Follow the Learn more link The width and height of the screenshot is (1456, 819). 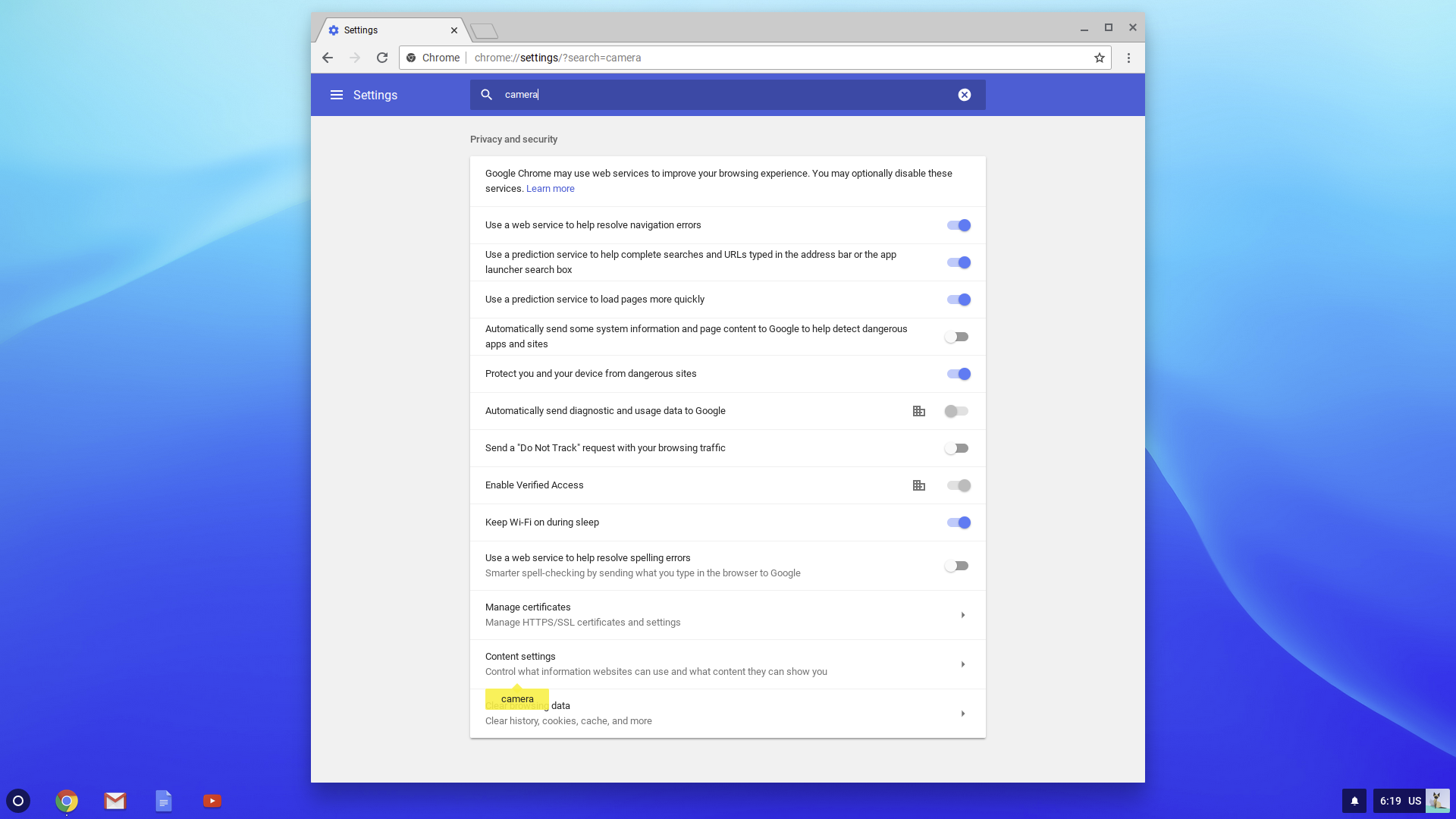(x=550, y=189)
